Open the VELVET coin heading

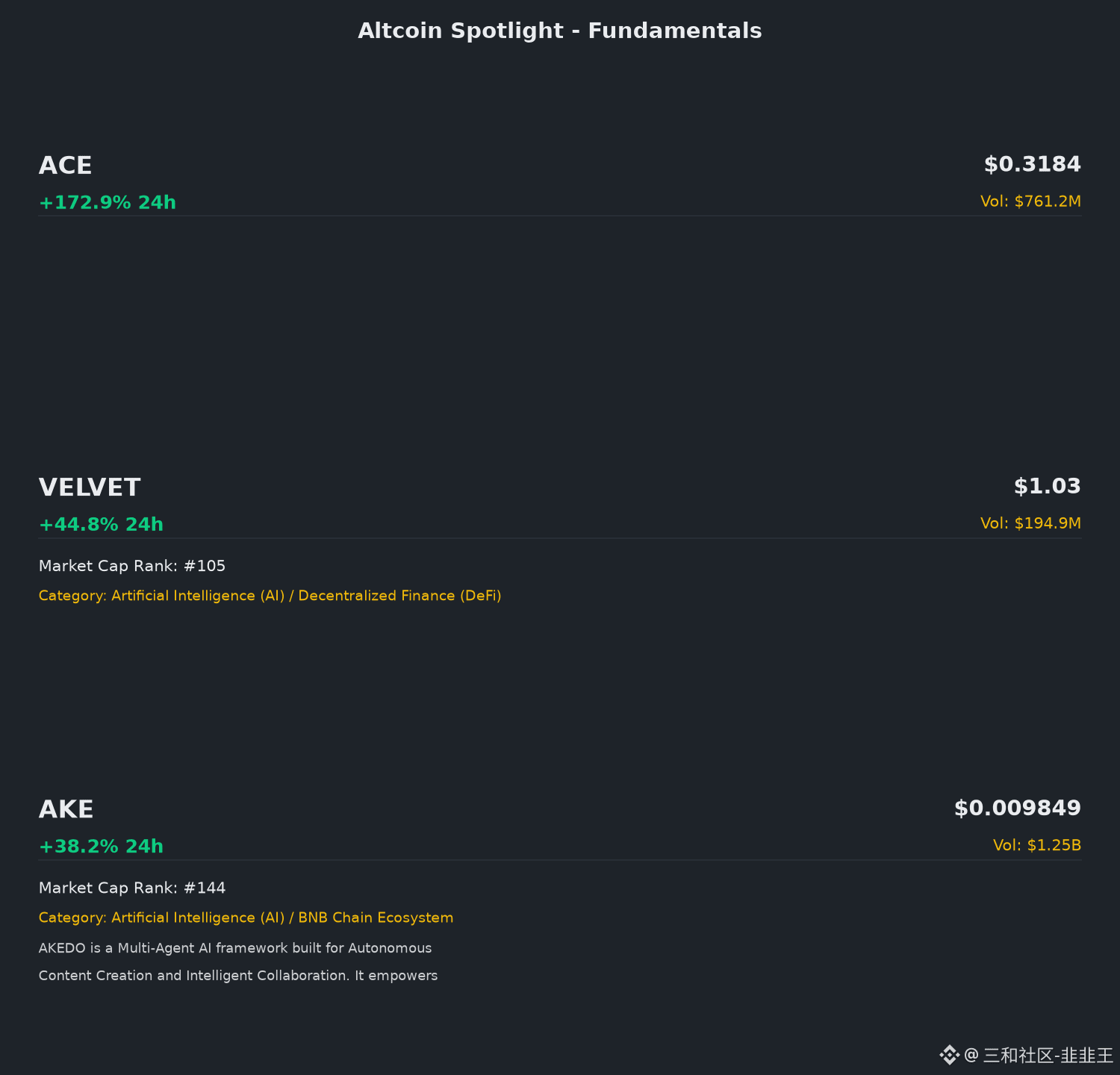pyautogui.click(x=90, y=487)
